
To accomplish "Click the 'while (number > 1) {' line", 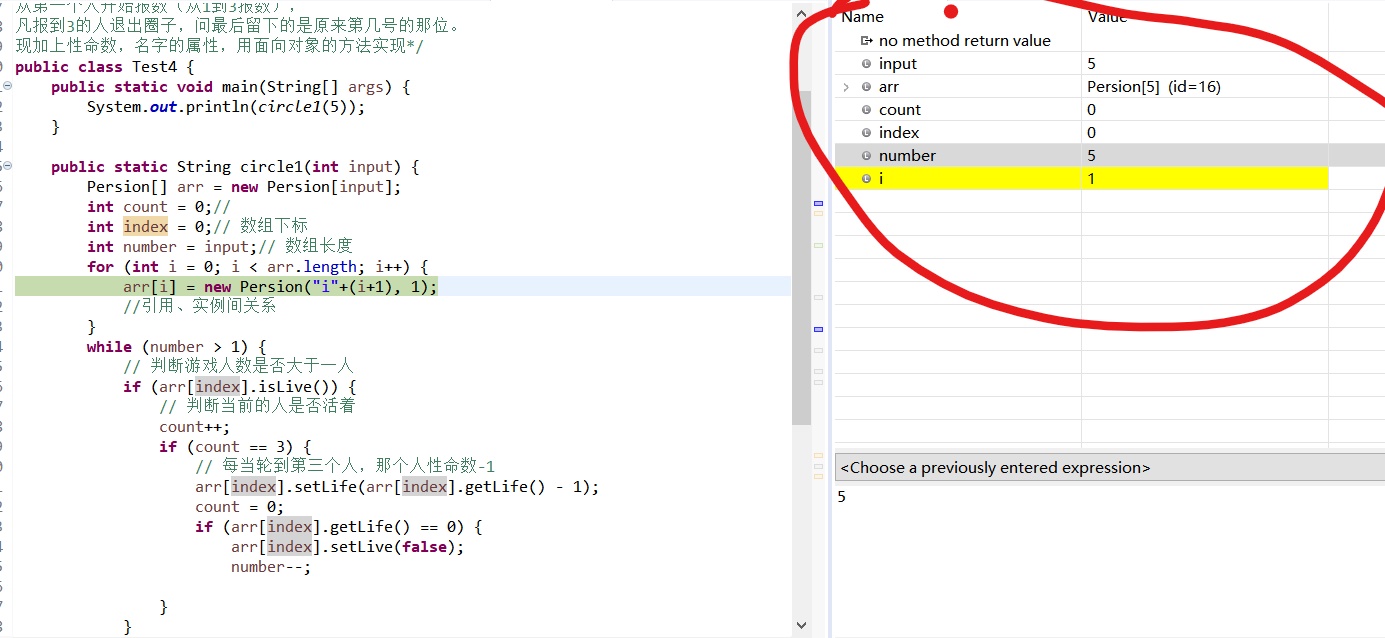I will (176, 347).
